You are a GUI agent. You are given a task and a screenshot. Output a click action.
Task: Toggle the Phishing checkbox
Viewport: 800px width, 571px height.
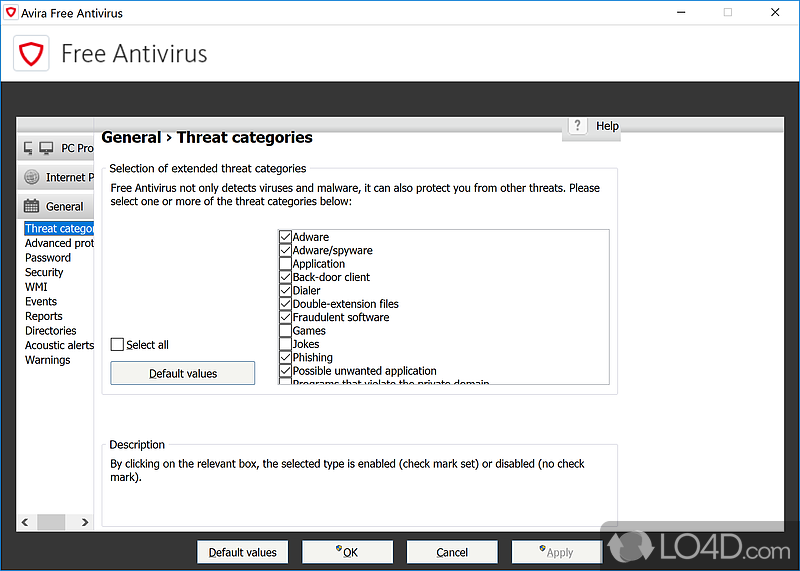point(286,357)
